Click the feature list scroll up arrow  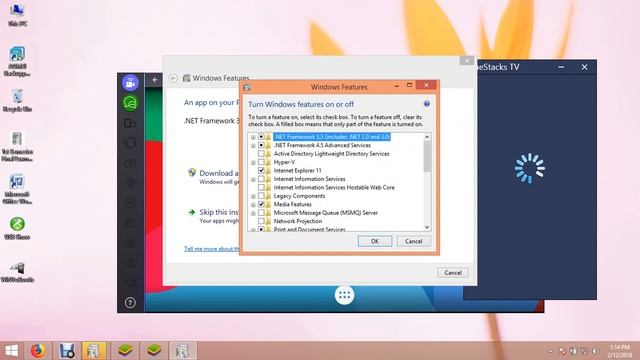click(427, 137)
